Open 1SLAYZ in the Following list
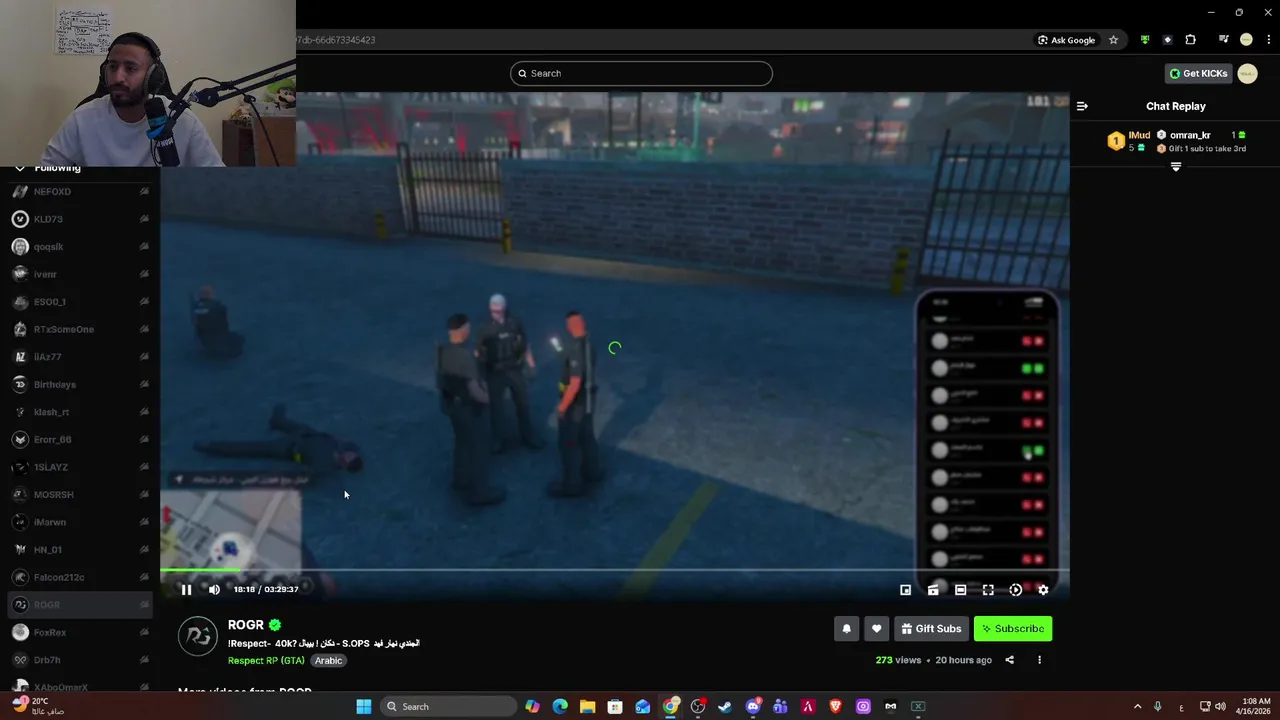The height and width of the screenshot is (720, 1280). tap(80, 467)
